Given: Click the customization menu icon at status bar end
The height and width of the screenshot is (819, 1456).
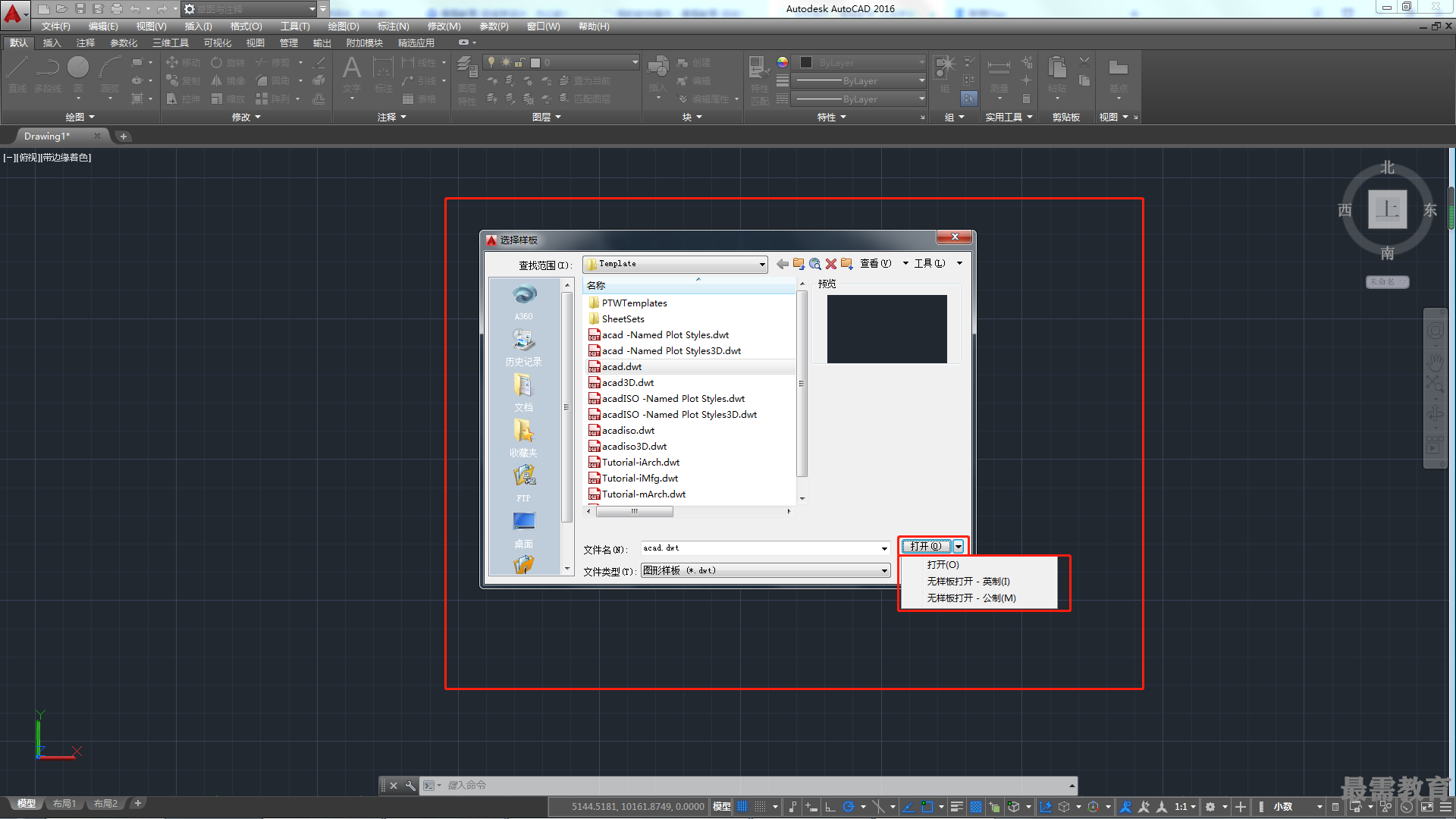Looking at the screenshot, I should point(1445,807).
